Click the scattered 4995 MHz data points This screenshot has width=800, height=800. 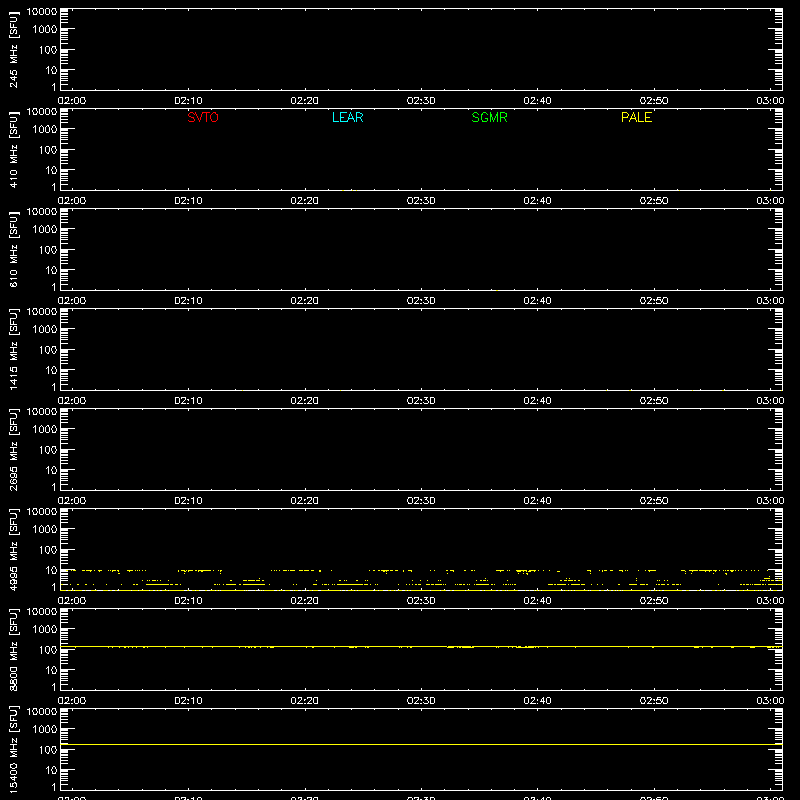(421, 579)
